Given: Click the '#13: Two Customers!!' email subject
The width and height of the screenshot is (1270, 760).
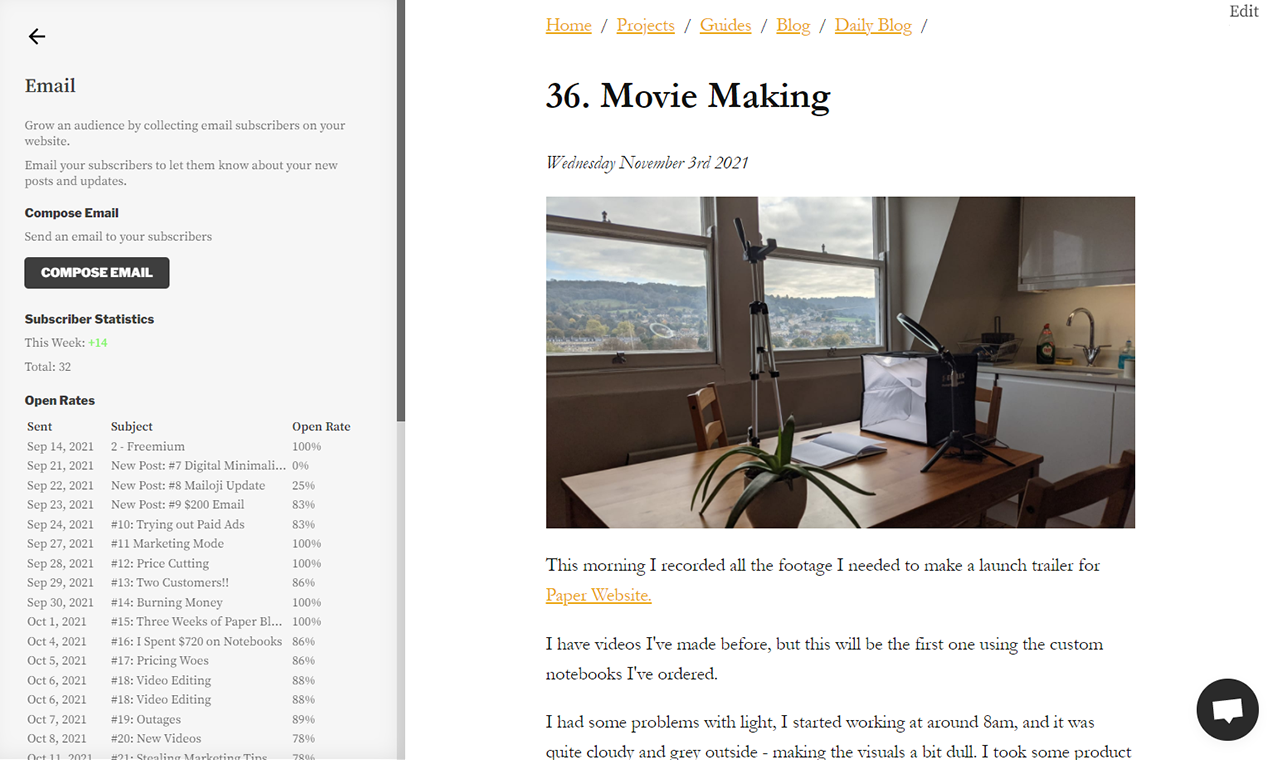Looking at the screenshot, I should point(169,582).
